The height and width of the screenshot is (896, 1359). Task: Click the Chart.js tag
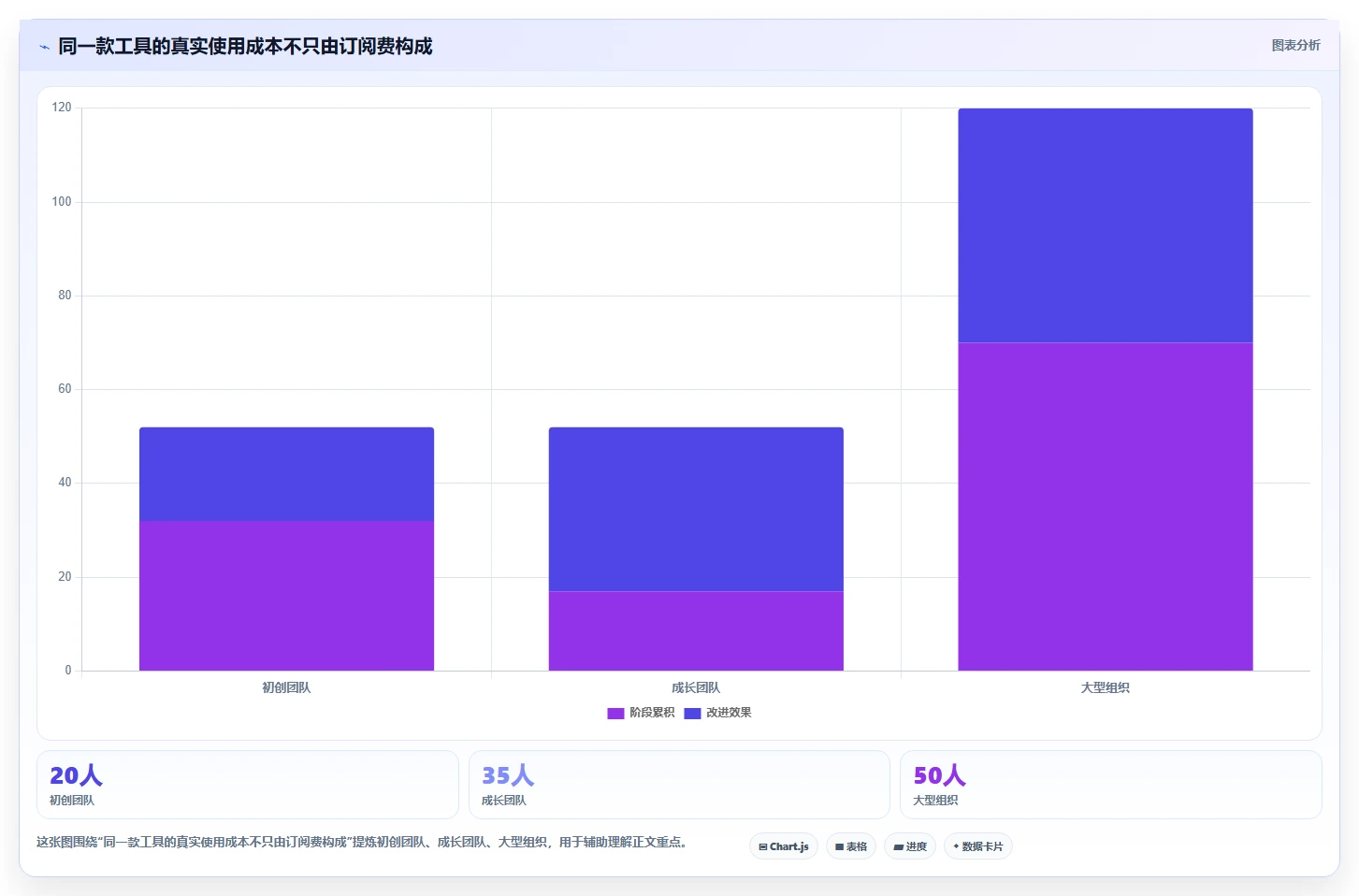click(784, 846)
